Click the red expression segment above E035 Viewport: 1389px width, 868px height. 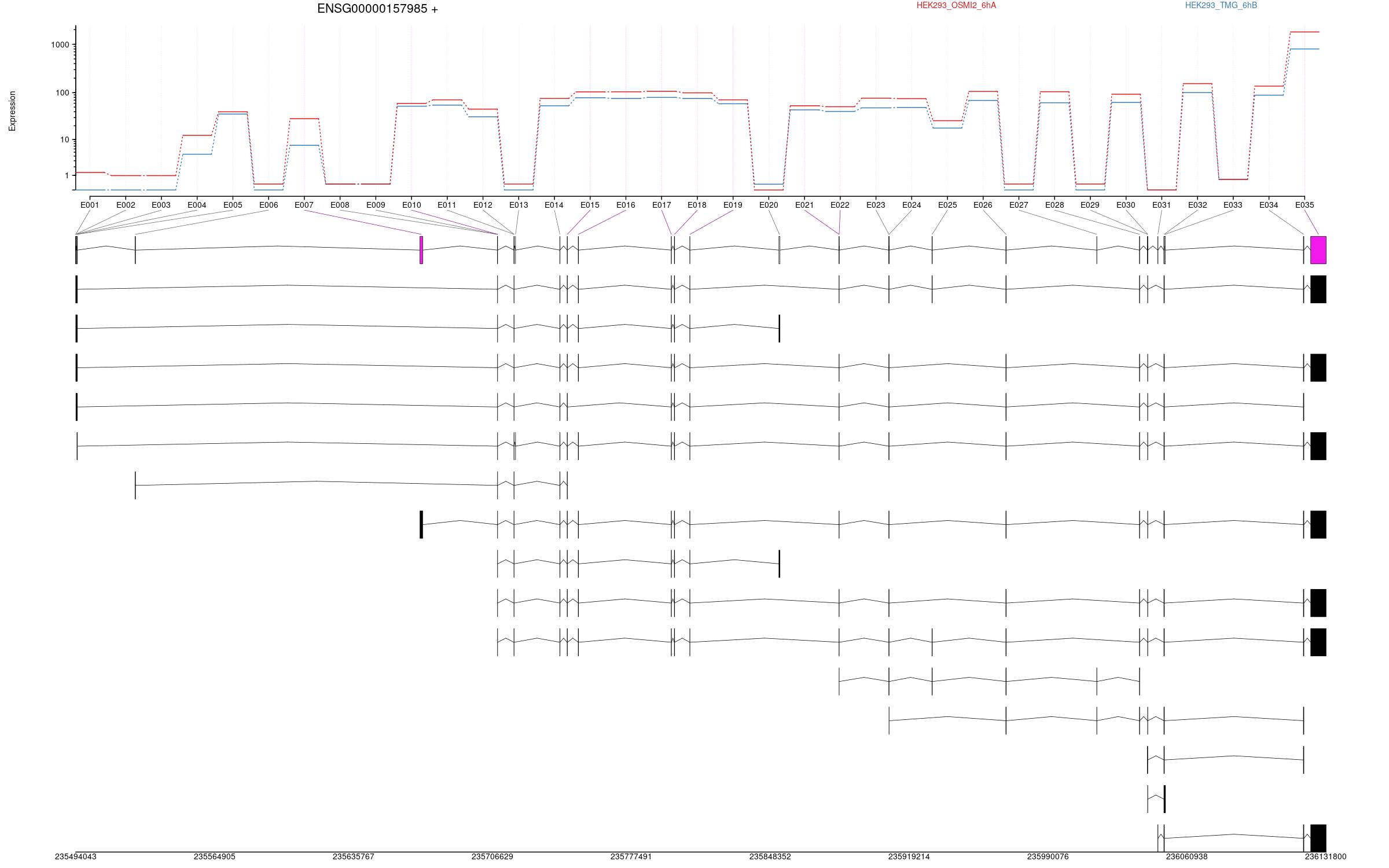[x=1305, y=32]
